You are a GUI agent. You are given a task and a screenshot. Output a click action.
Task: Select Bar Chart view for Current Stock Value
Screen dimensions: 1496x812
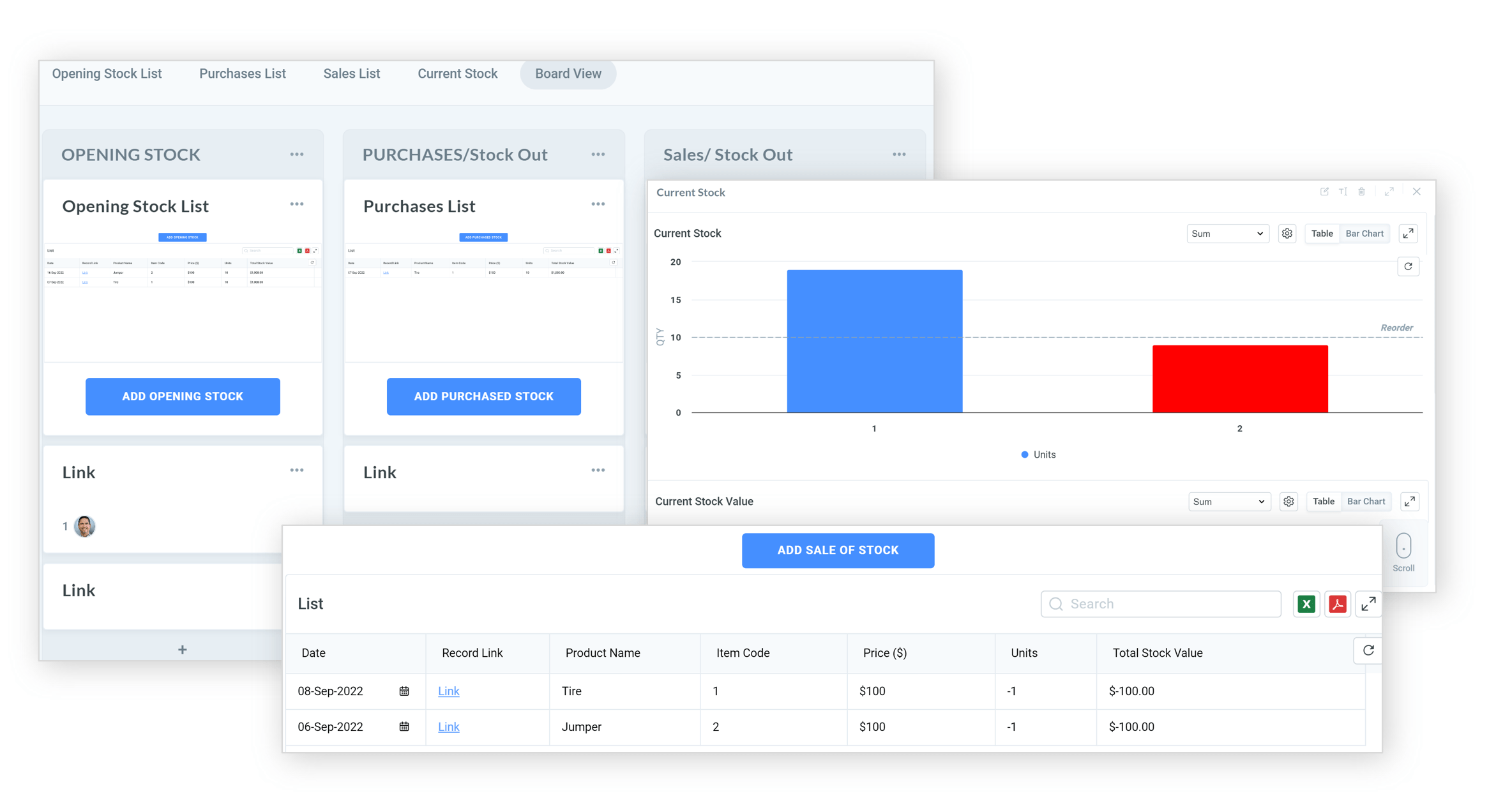pos(1366,501)
